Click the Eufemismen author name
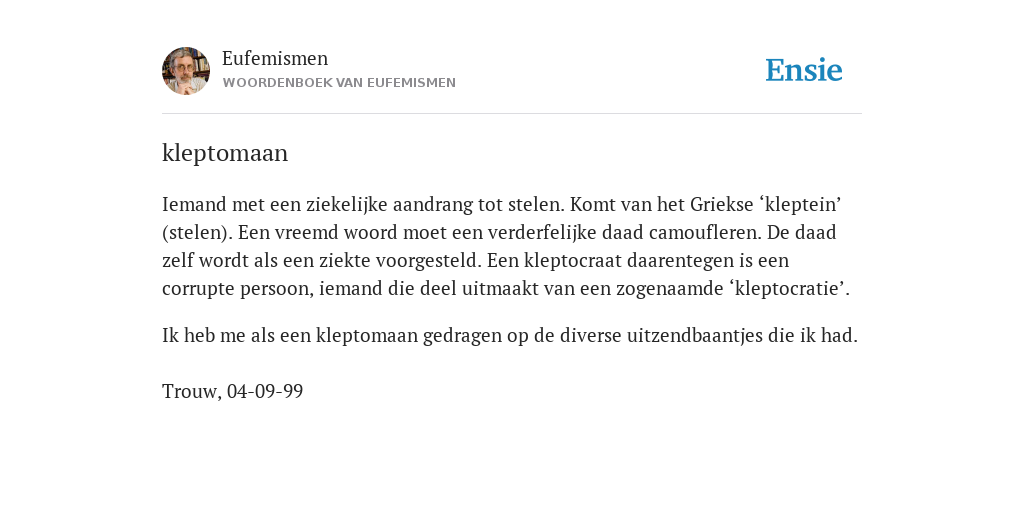The height and width of the screenshot is (512, 1024). click(x=275, y=58)
